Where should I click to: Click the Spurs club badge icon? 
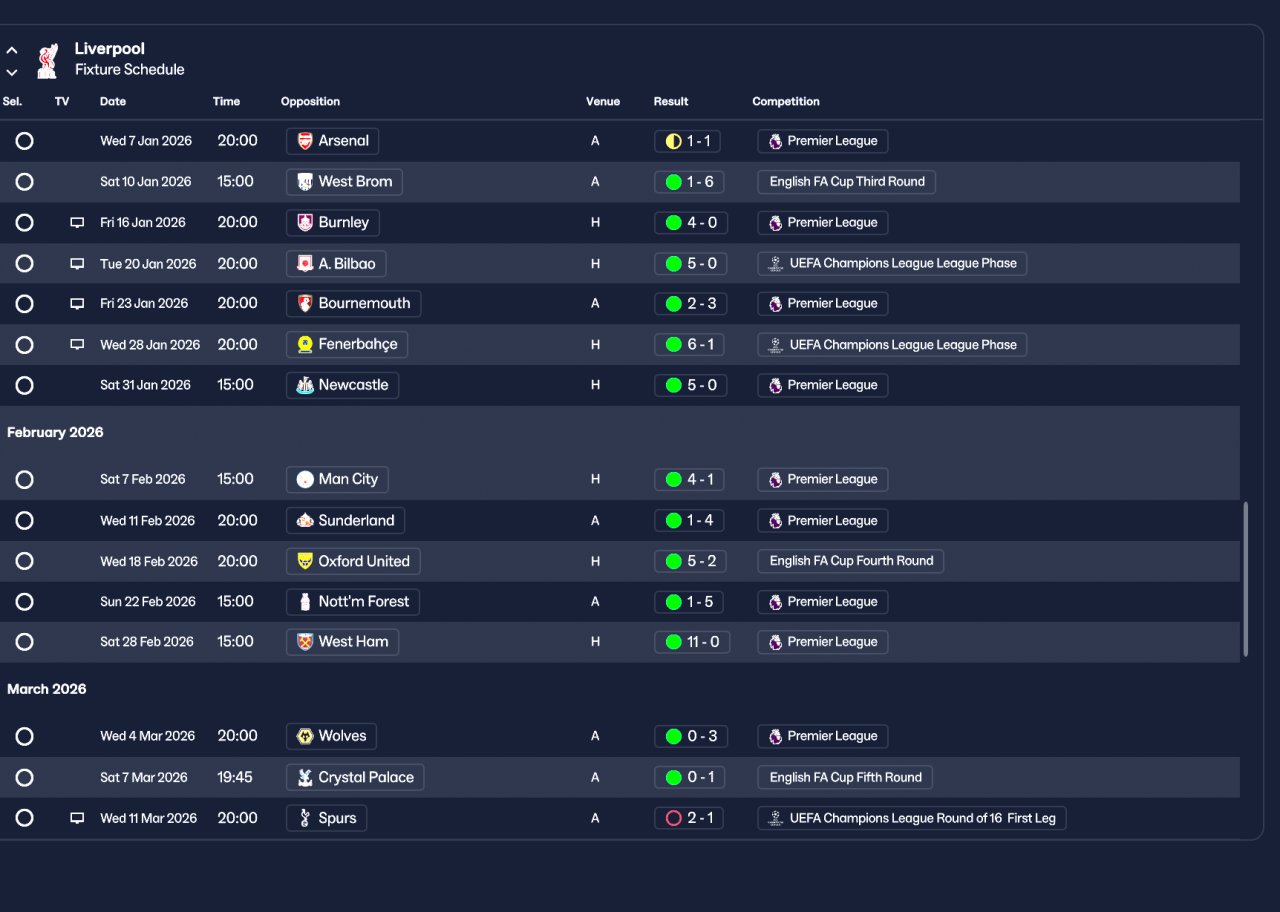305,818
